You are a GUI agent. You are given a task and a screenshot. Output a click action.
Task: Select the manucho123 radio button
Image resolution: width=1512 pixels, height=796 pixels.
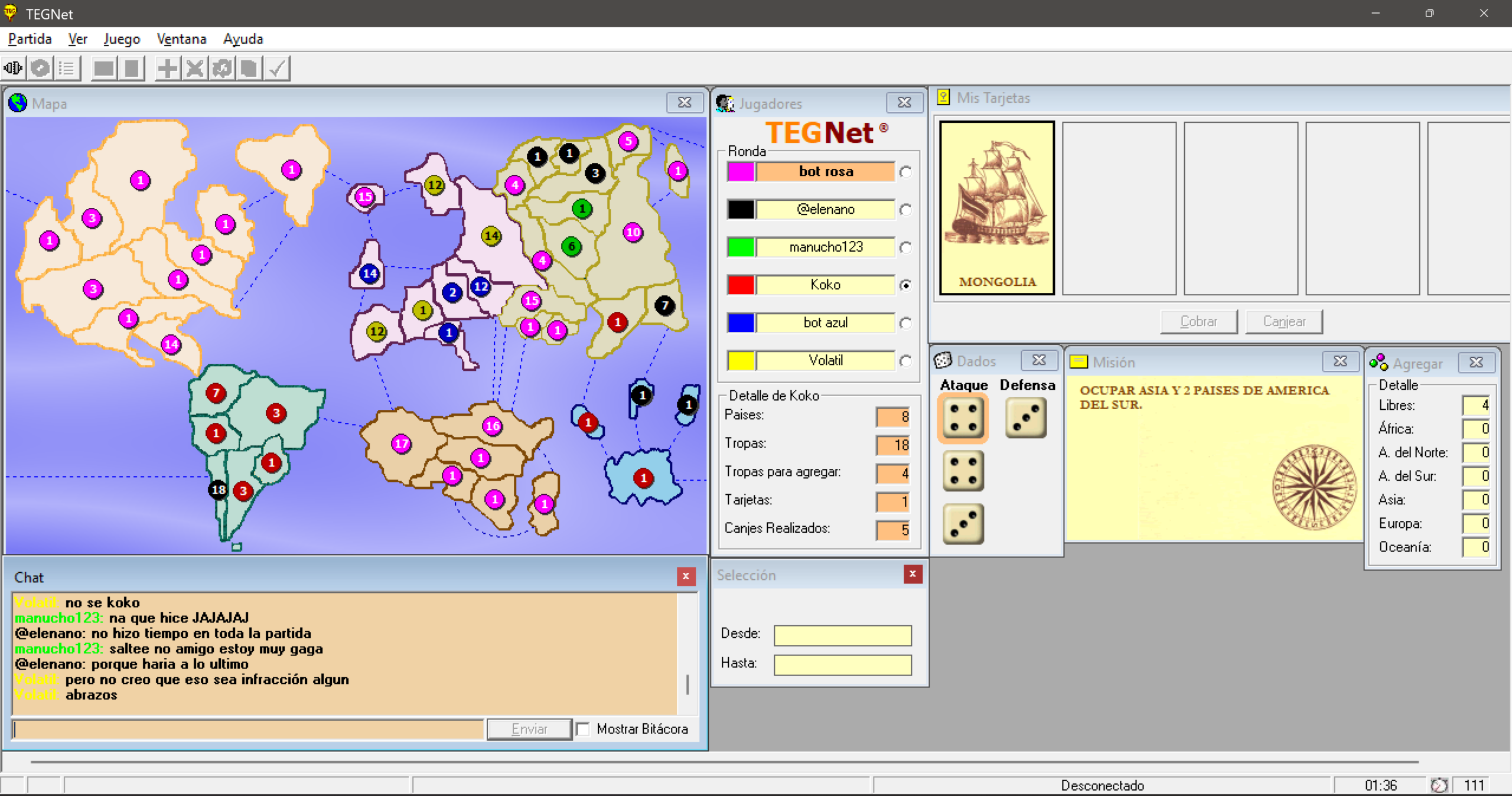[x=905, y=247]
